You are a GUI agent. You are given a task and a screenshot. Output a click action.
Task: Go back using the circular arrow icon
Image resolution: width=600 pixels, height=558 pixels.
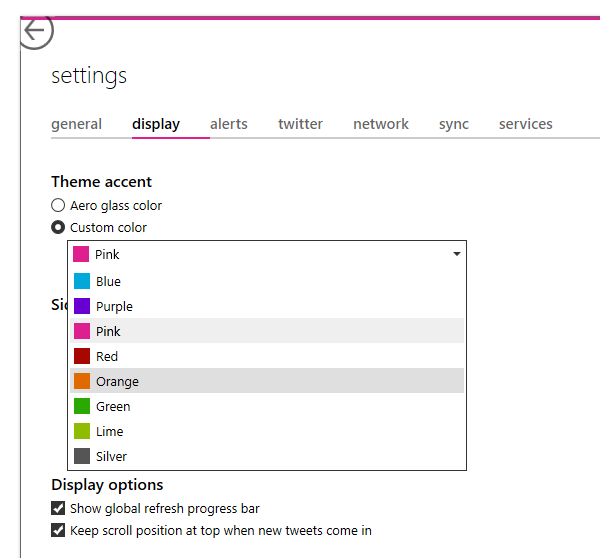(36, 31)
